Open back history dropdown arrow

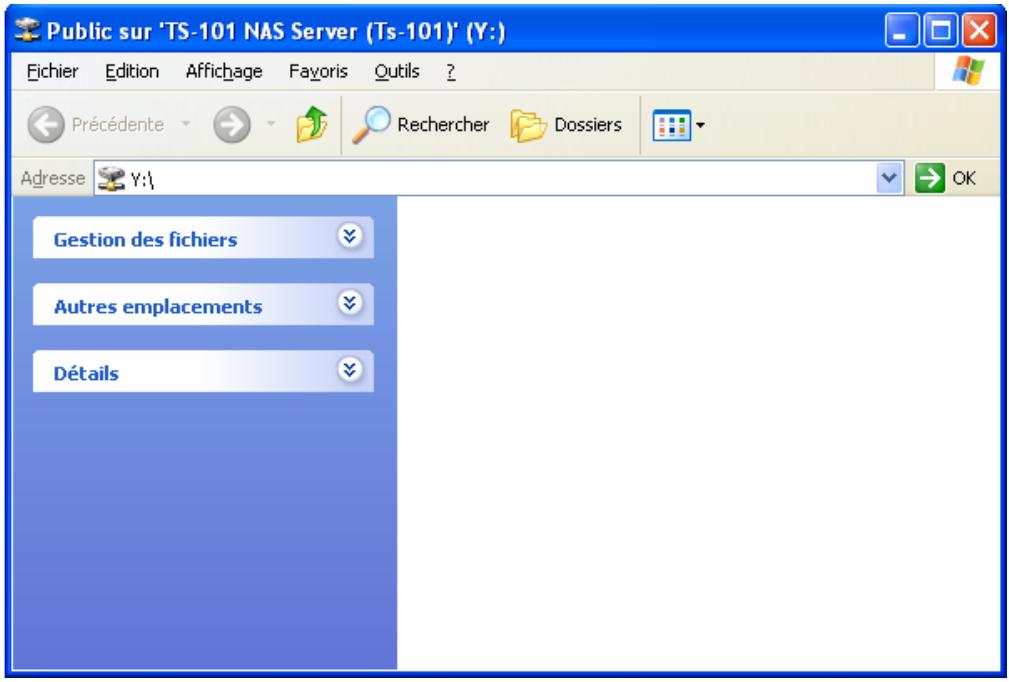click(186, 124)
